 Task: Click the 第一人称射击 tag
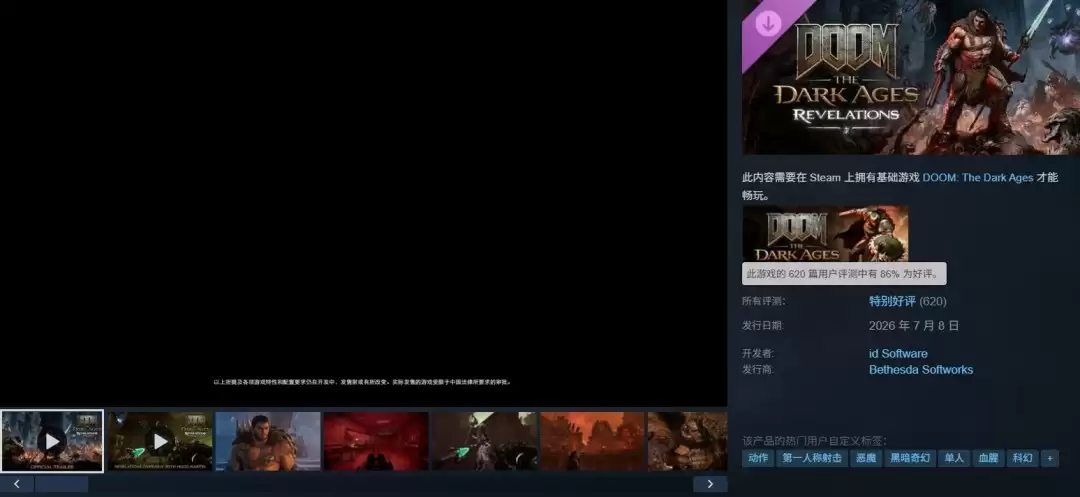point(811,458)
